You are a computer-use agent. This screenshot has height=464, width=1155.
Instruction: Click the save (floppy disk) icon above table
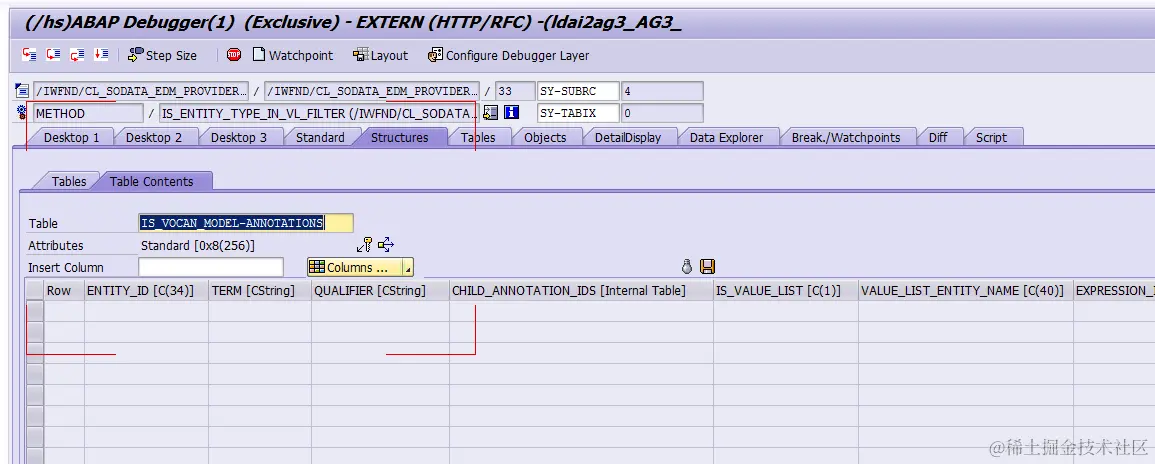(x=707, y=267)
